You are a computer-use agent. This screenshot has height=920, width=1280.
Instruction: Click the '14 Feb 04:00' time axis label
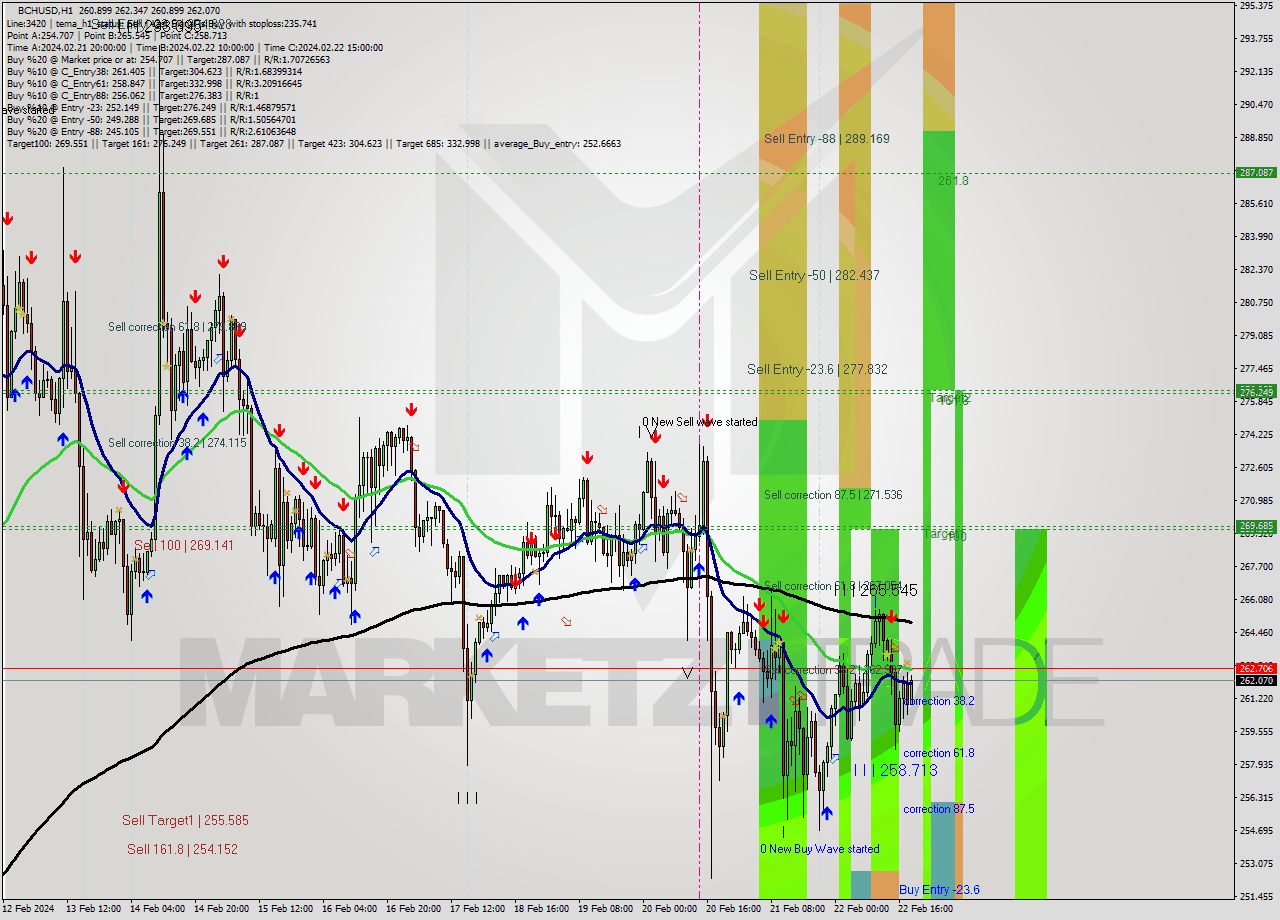point(157,909)
